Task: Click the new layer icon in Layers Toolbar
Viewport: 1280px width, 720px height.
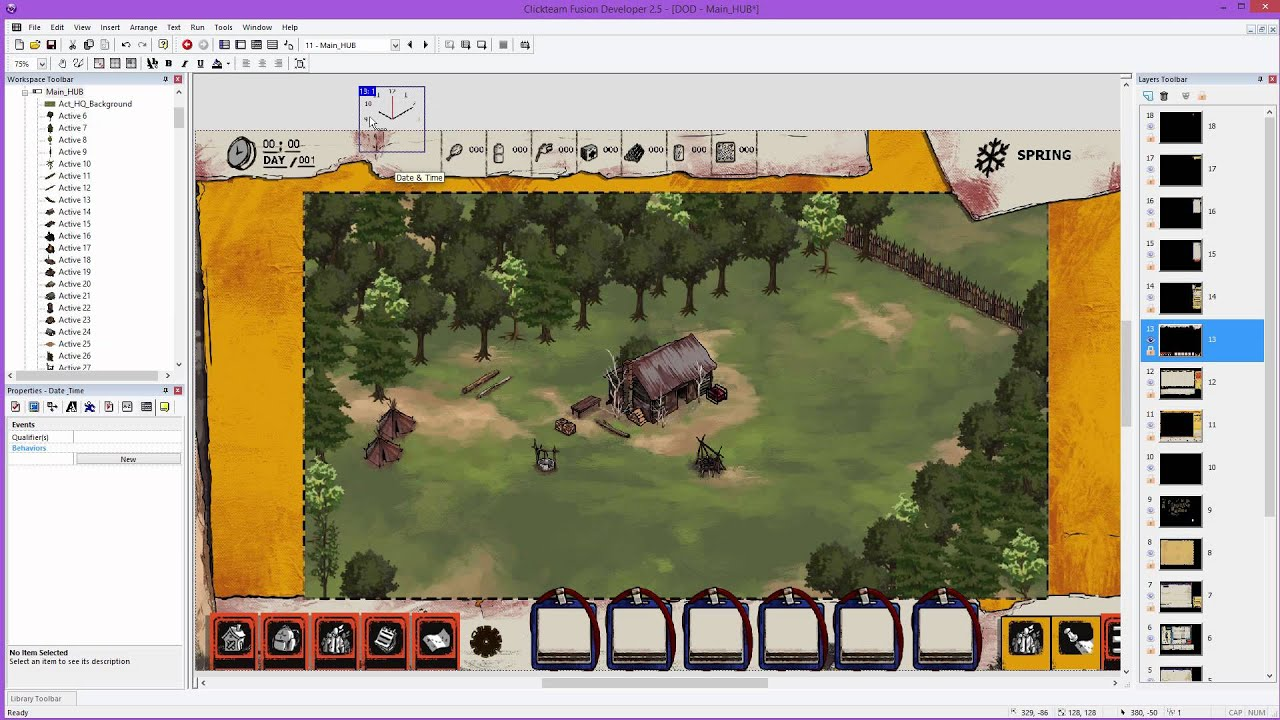Action: 1148,96
